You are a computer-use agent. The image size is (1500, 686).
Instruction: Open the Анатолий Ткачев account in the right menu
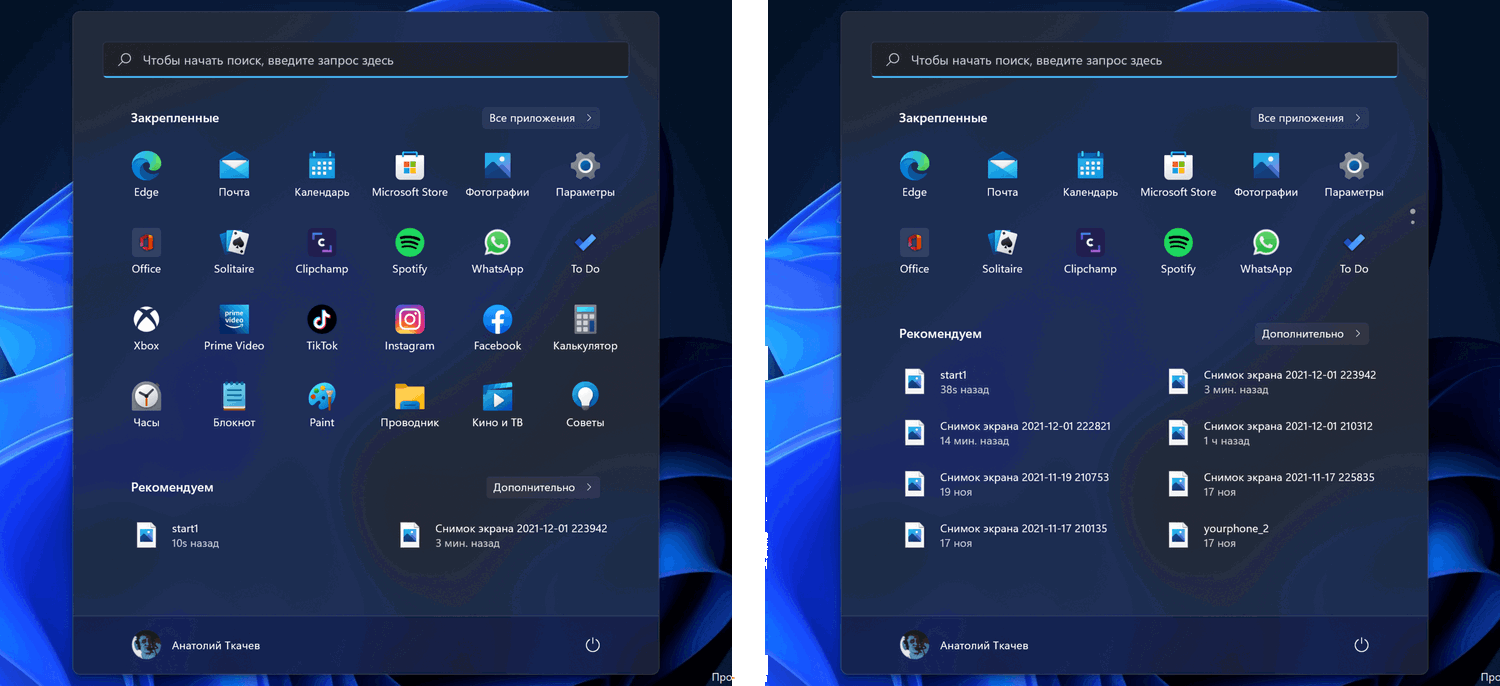coord(964,645)
